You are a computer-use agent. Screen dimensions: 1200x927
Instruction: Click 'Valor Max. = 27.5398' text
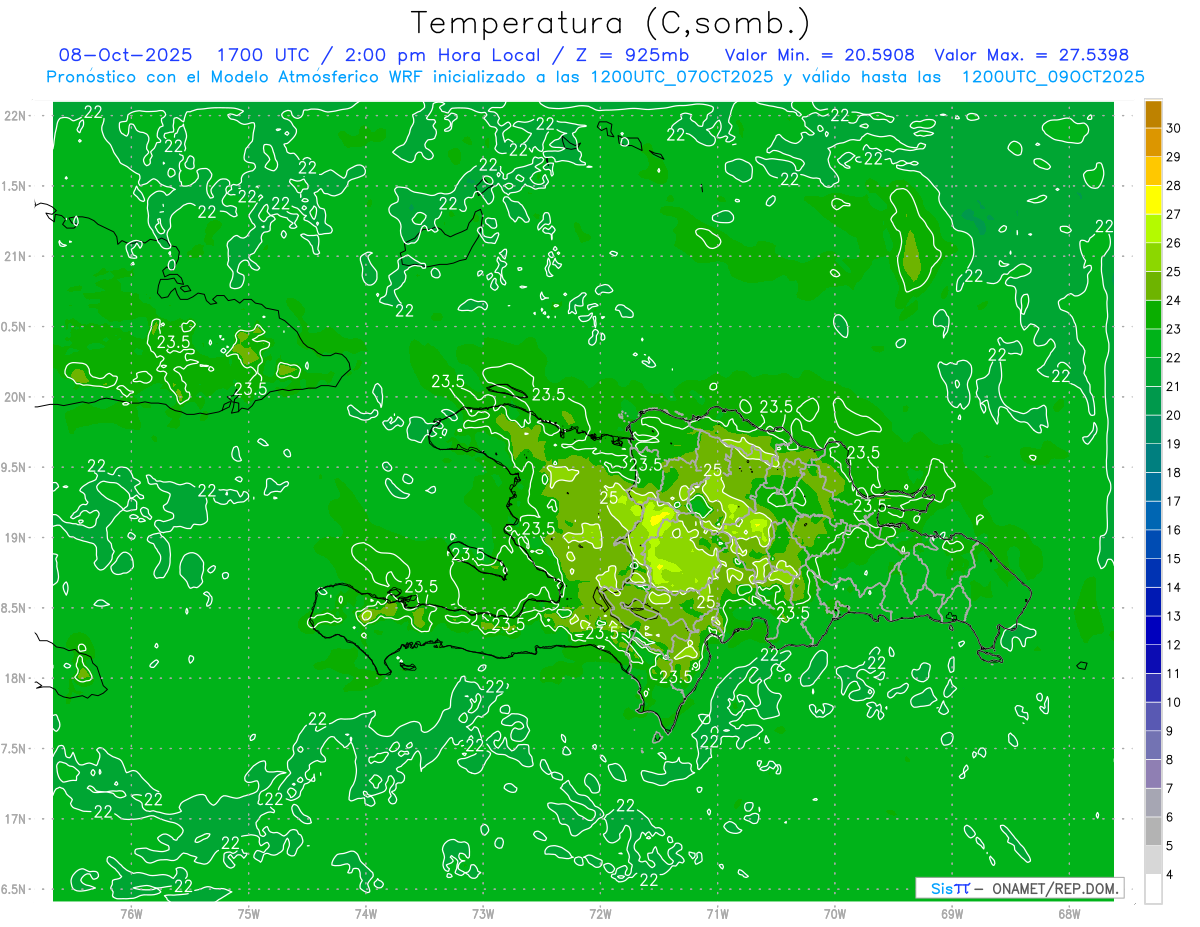coord(1032,56)
